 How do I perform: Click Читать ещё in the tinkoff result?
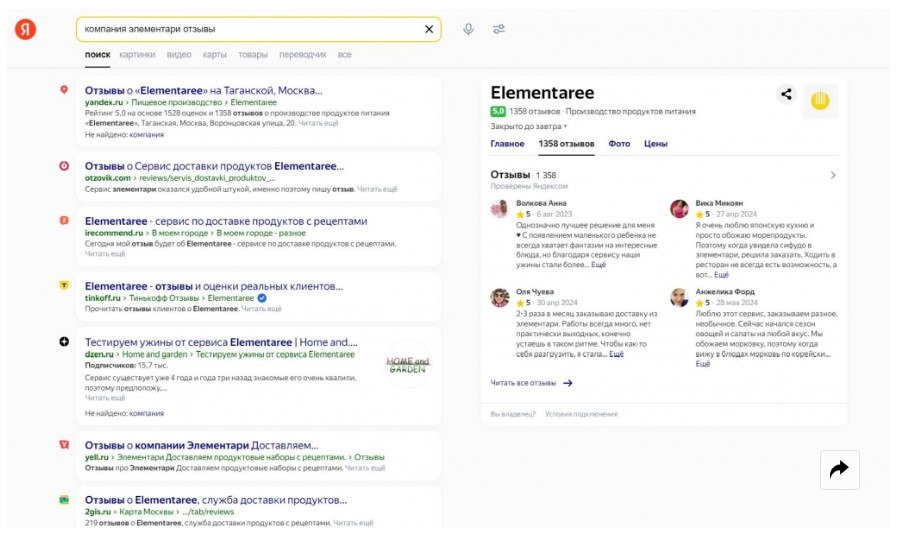click(x=261, y=308)
